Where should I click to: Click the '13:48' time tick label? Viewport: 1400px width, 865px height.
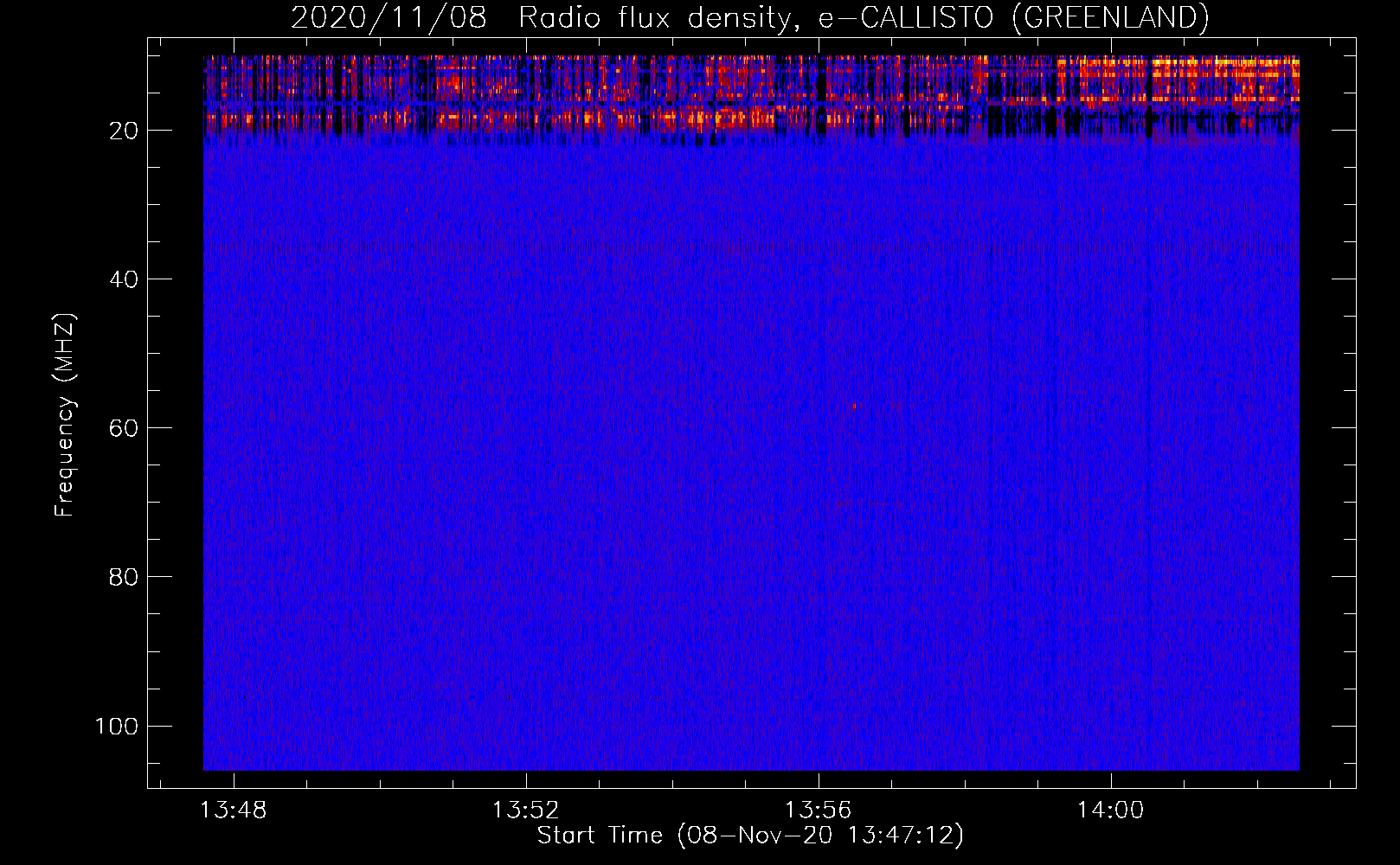point(234,811)
